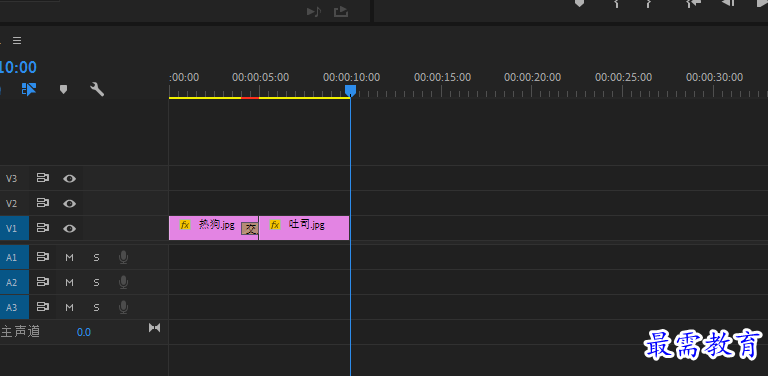Enable voice-over record microphone on A1
768x376 pixels.
click(x=124, y=258)
